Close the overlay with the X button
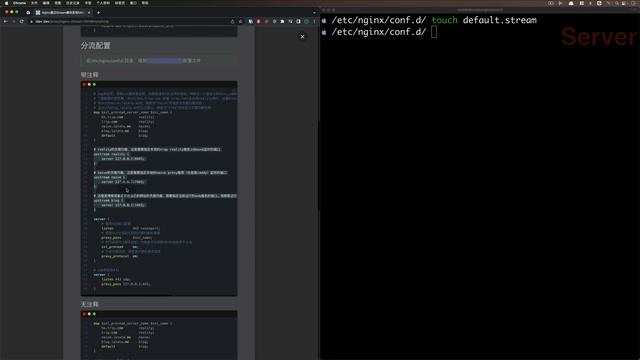This screenshot has height=360, width=640. 302,37
